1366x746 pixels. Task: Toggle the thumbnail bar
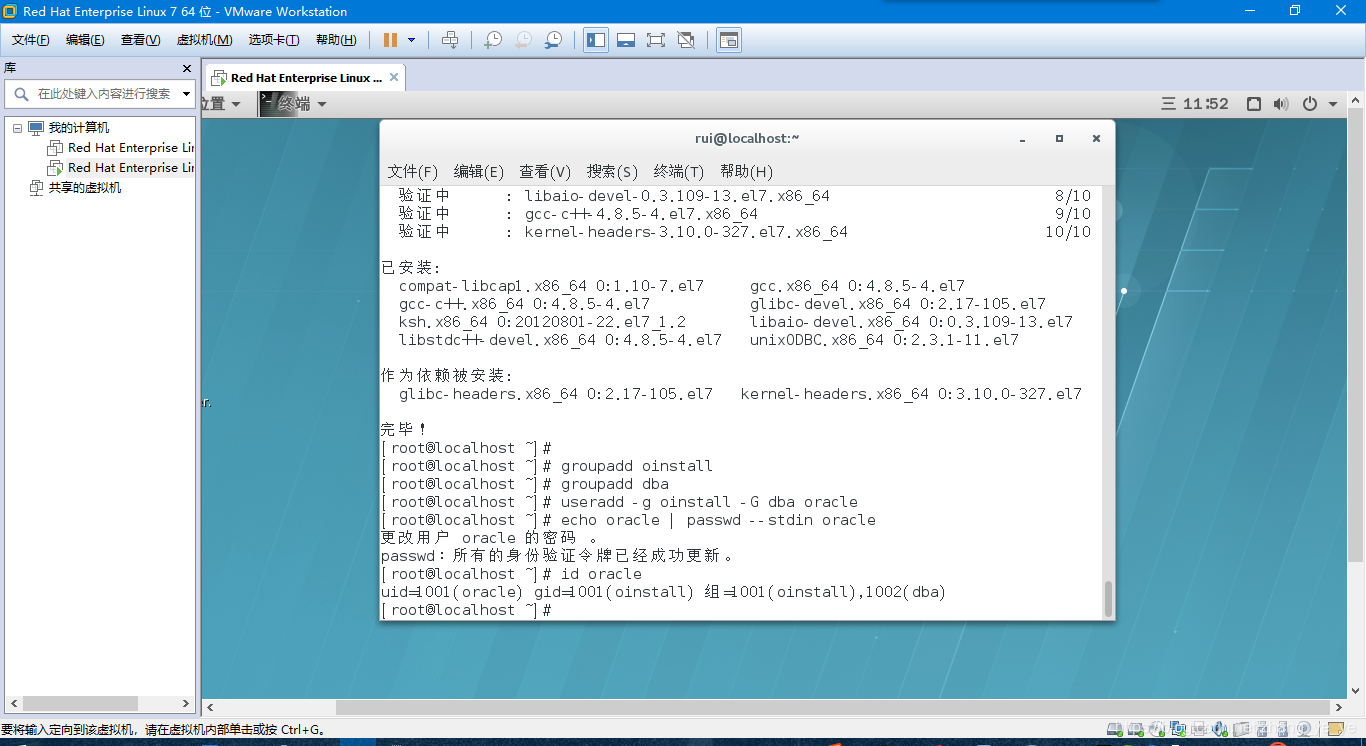626,40
